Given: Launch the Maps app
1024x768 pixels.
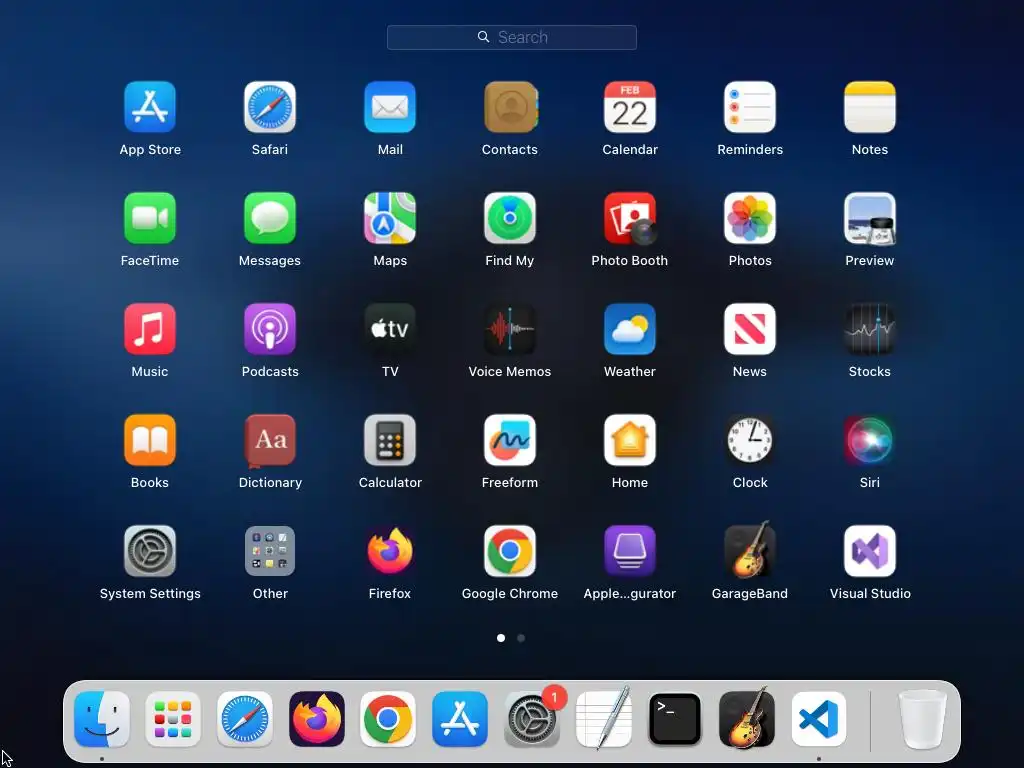Looking at the screenshot, I should pos(390,218).
